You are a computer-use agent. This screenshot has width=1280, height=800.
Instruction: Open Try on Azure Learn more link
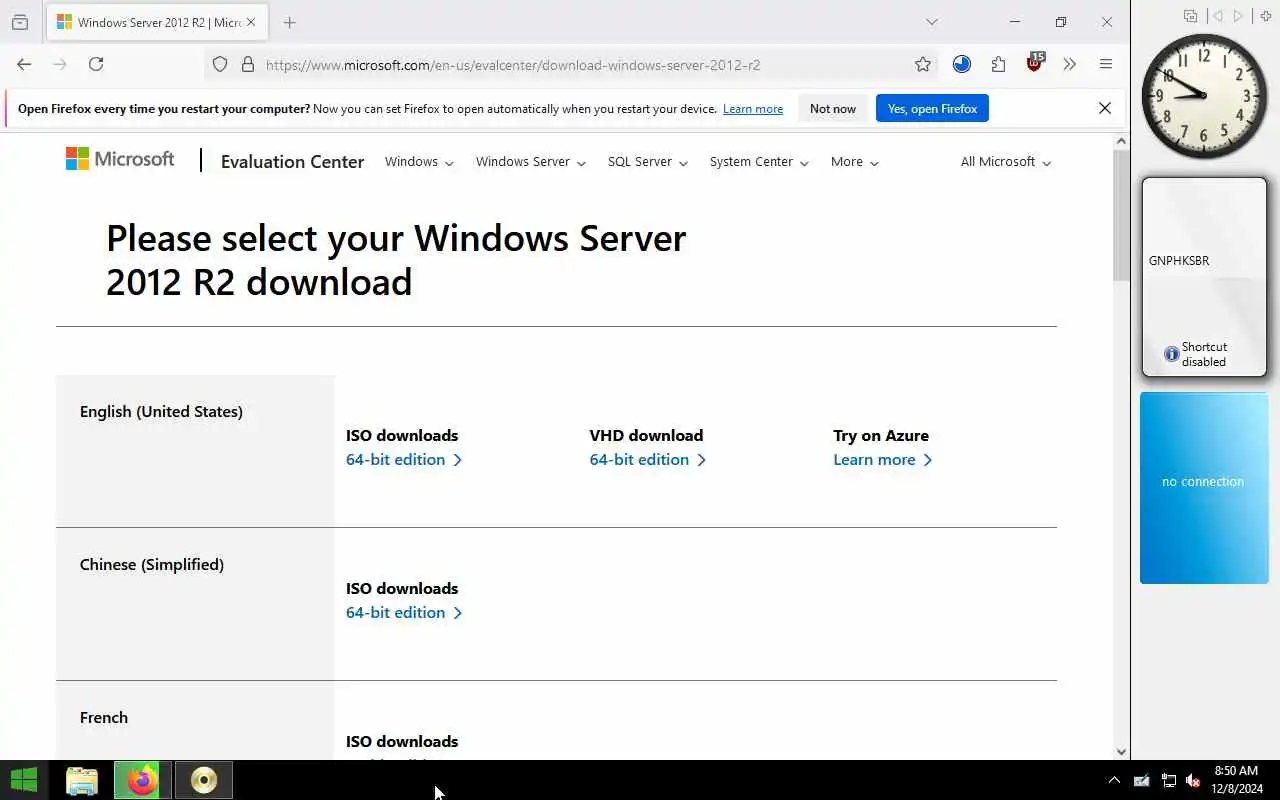882,460
